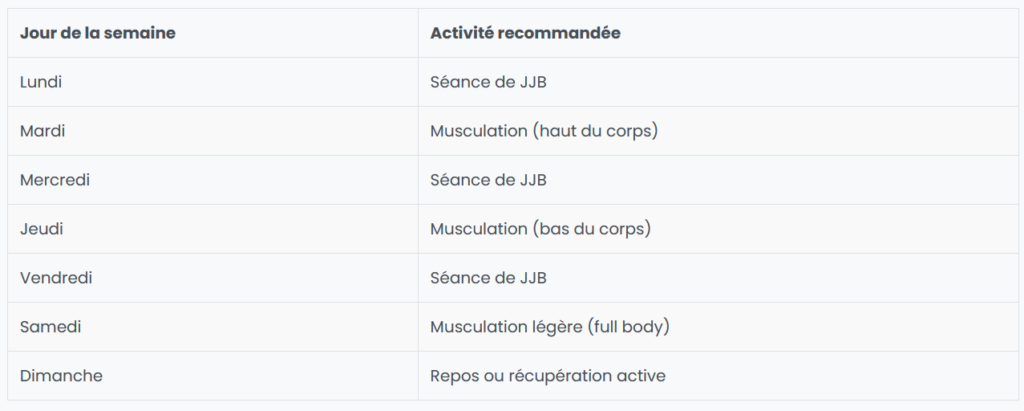
Task: Select the Samedi cell
Action: coord(213,327)
